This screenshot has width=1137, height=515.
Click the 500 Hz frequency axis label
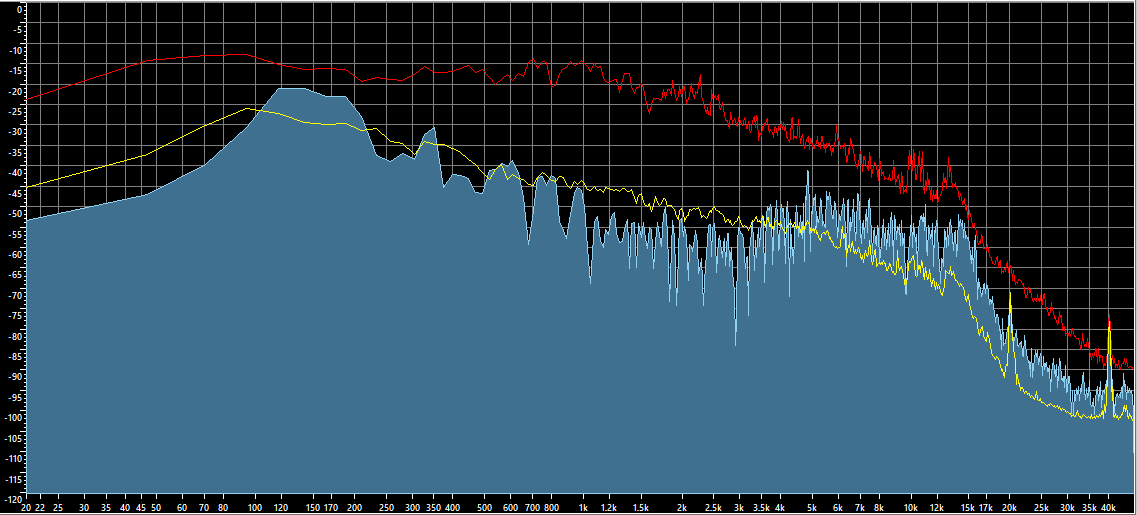click(x=485, y=508)
